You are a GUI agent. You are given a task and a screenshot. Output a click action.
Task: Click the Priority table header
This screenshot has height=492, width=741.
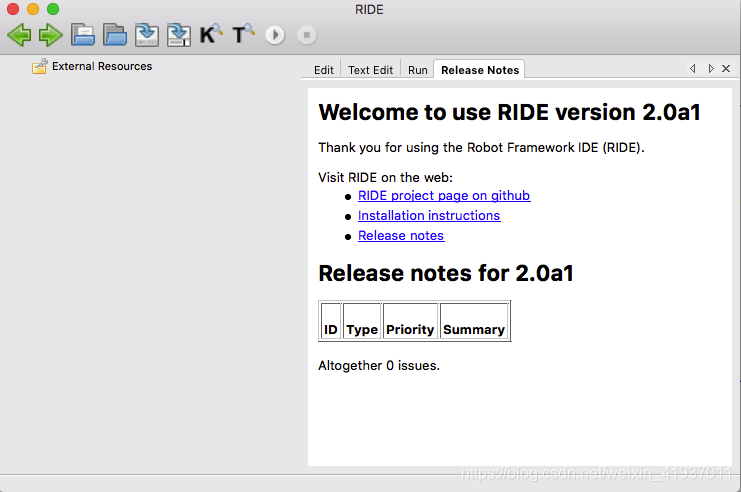[410, 321]
